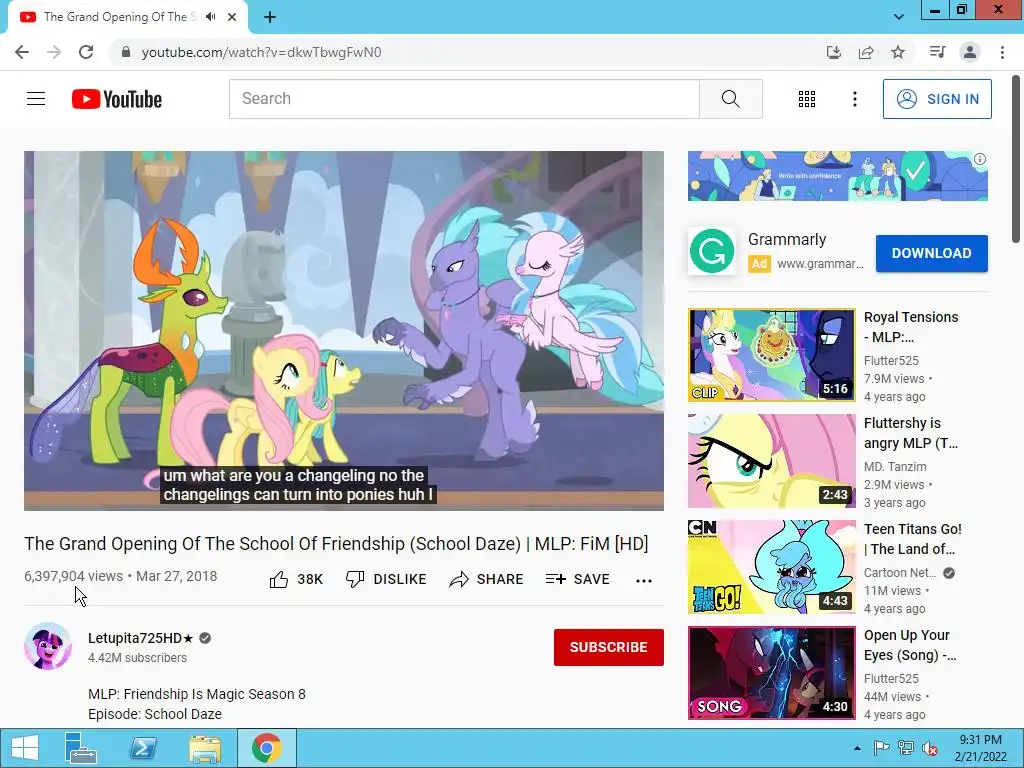
Task: Open the volume tray icon
Action: [930, 748]
